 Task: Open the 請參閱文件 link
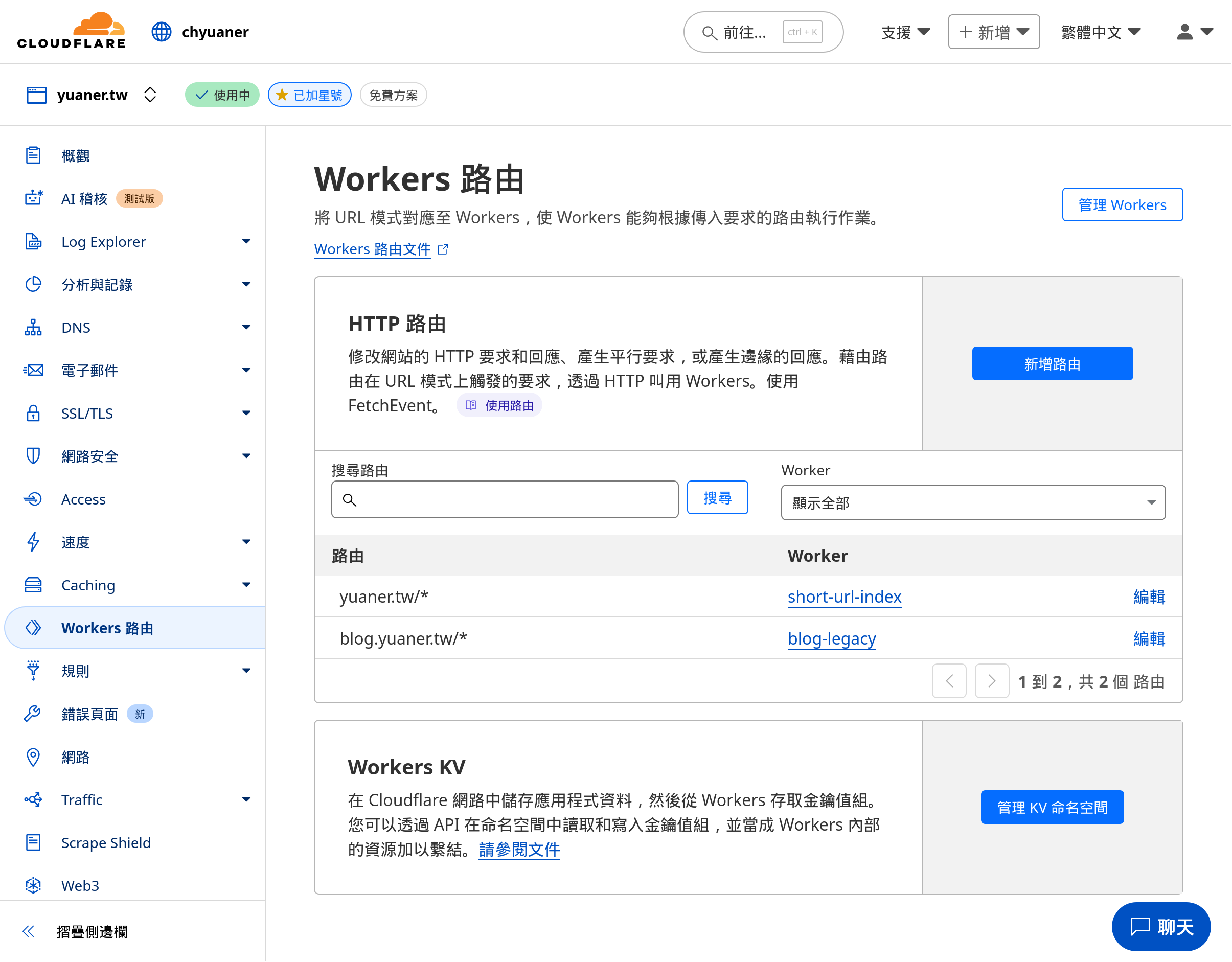point(519,849)
